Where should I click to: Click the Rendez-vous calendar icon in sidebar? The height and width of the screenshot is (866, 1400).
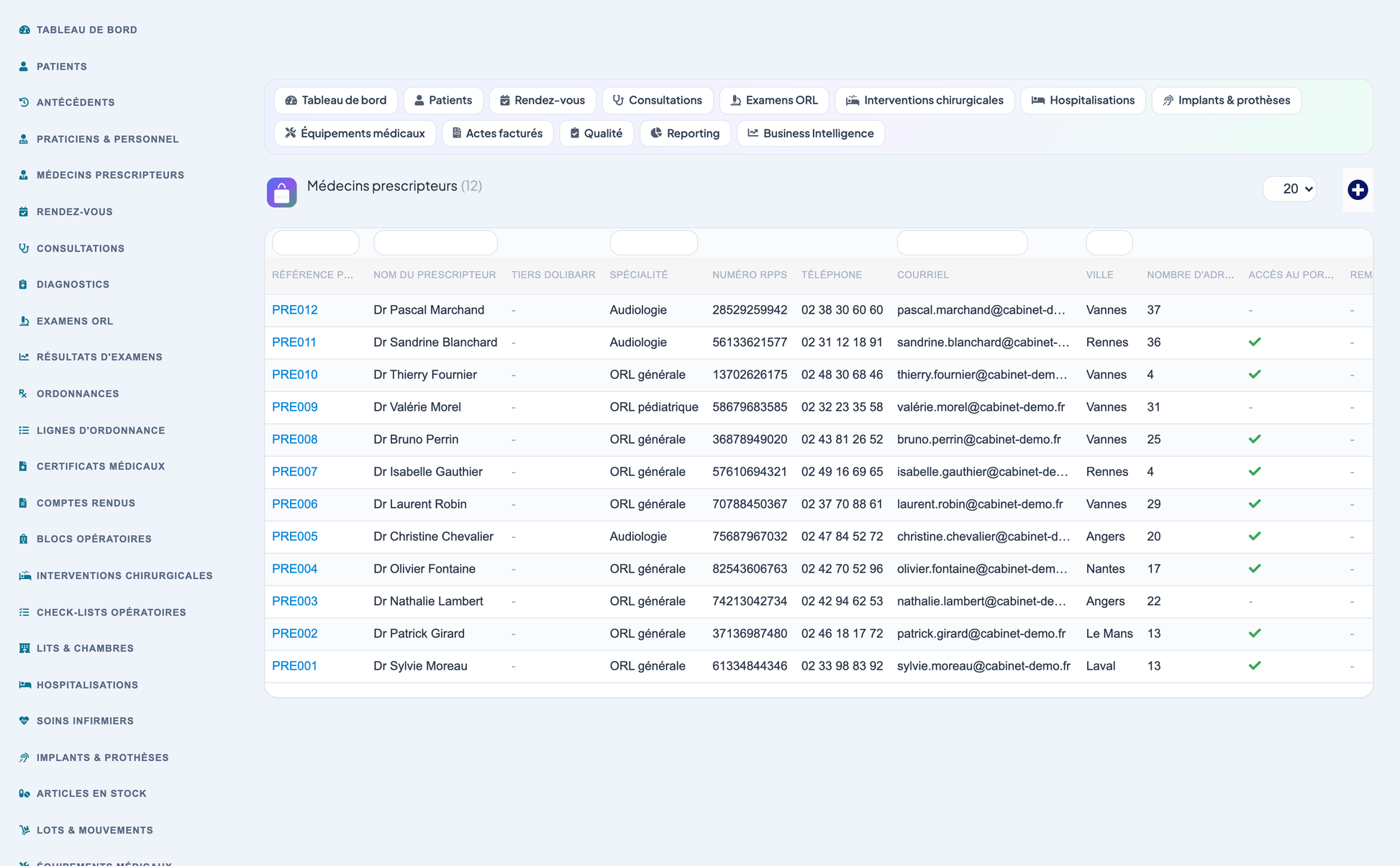24,211
